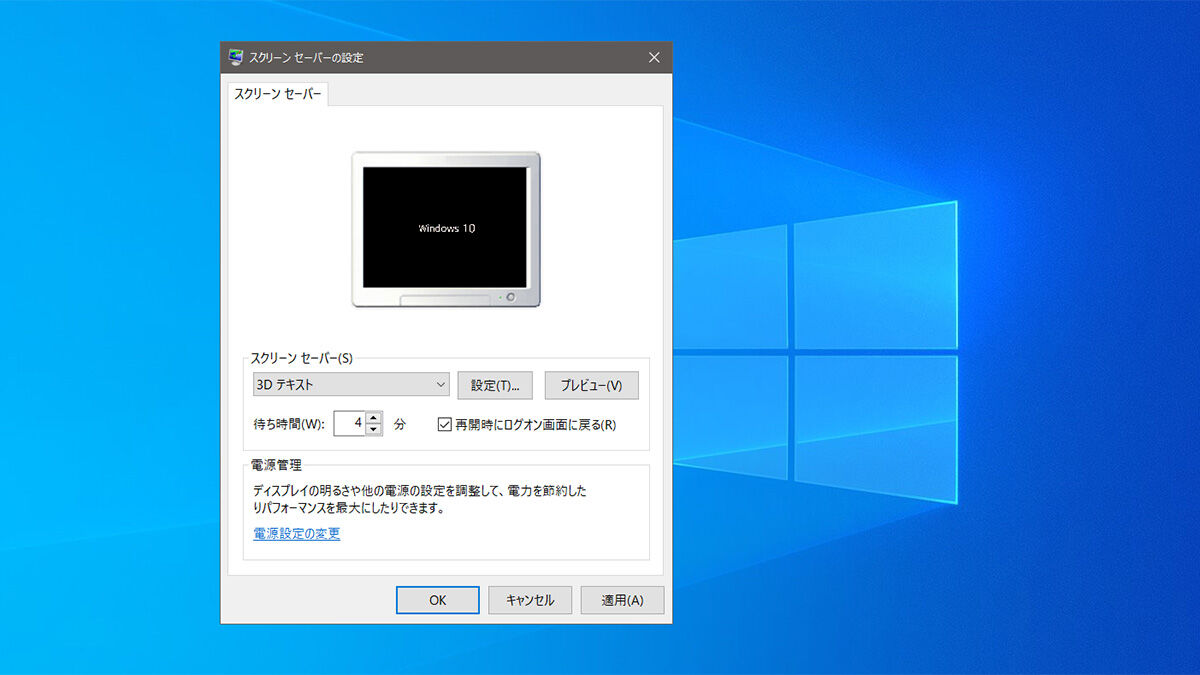Switch to the スクリーン セーバー tab
This screenshot has height=675, width=1200.
[x=277, y=94]
